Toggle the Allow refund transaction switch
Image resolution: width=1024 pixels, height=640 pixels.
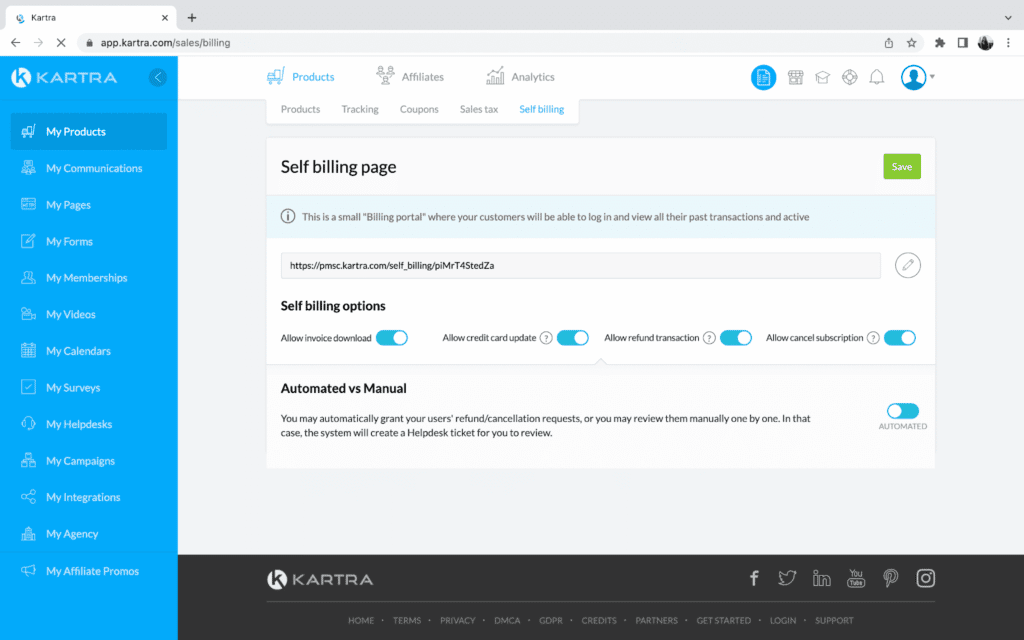pyautogui.click(x=736, y=338)
